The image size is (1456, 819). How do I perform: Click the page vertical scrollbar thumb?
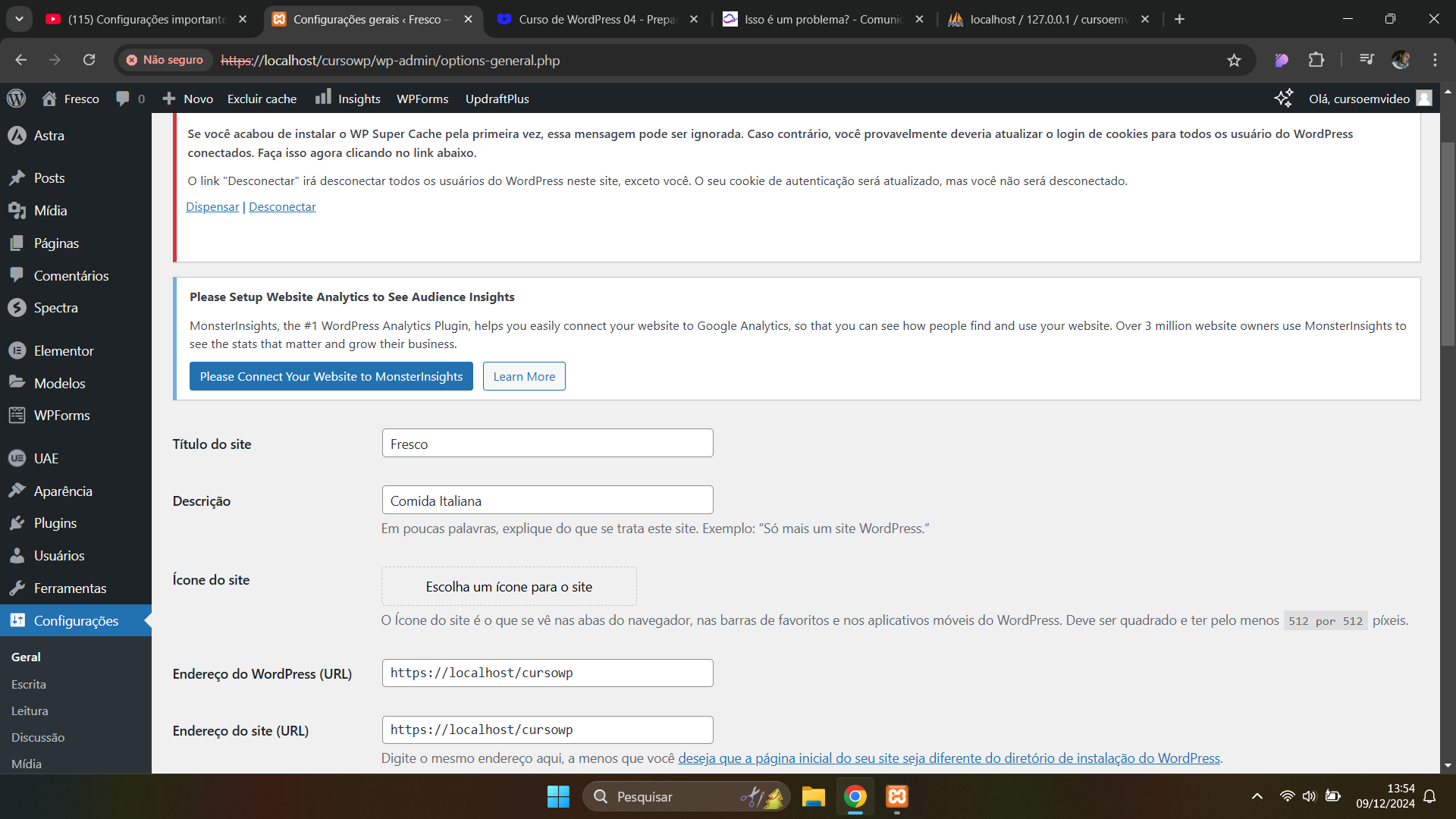[x=1448, y=244]
